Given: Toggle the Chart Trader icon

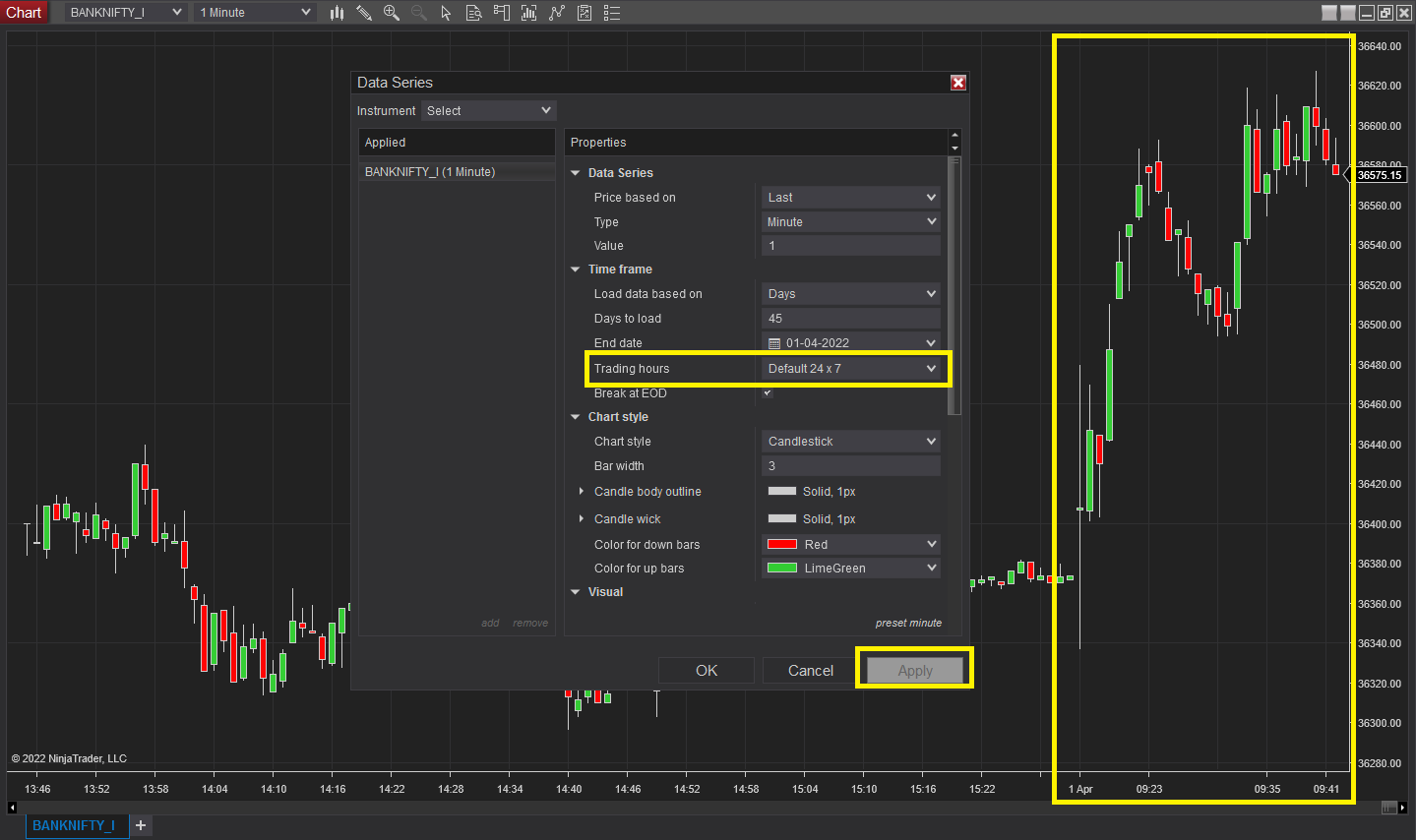Looking at the screenshot, I should click(501, 13).
